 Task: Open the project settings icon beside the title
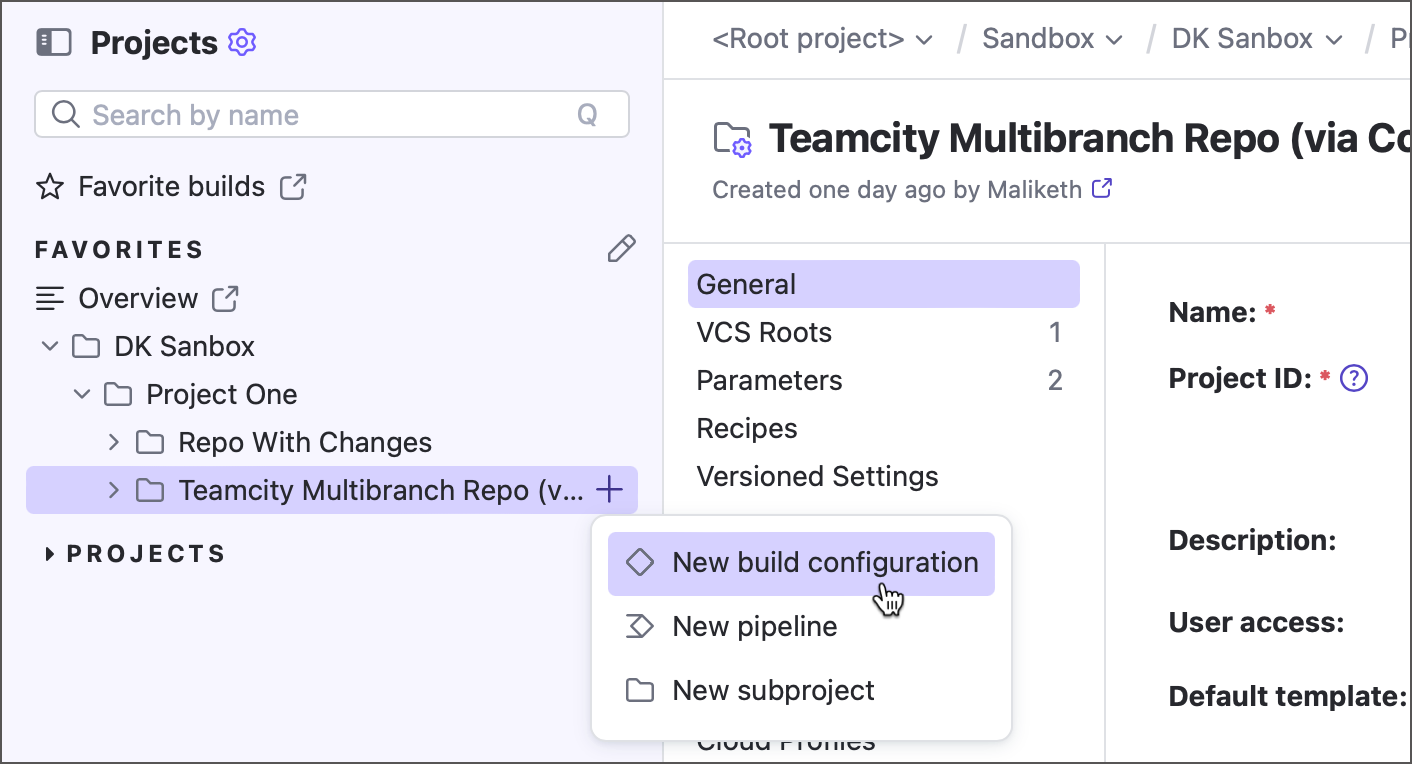tap(733, 139)
